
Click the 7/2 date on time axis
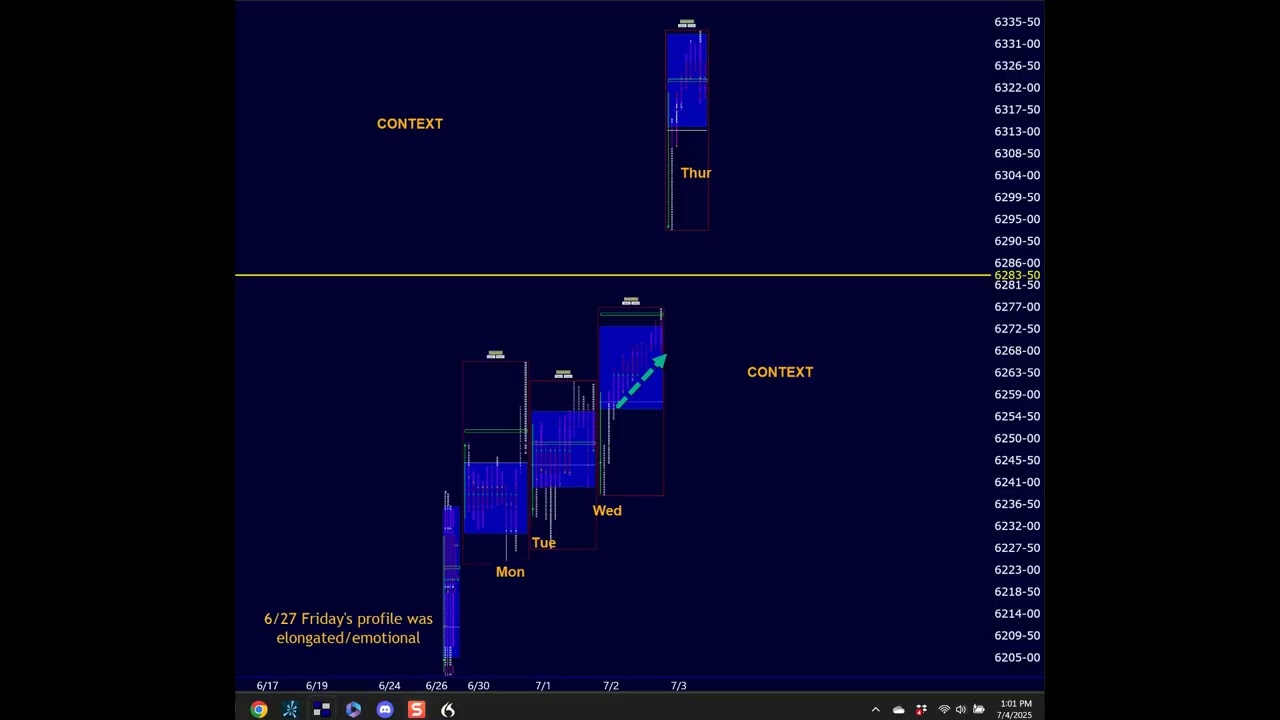611,686
